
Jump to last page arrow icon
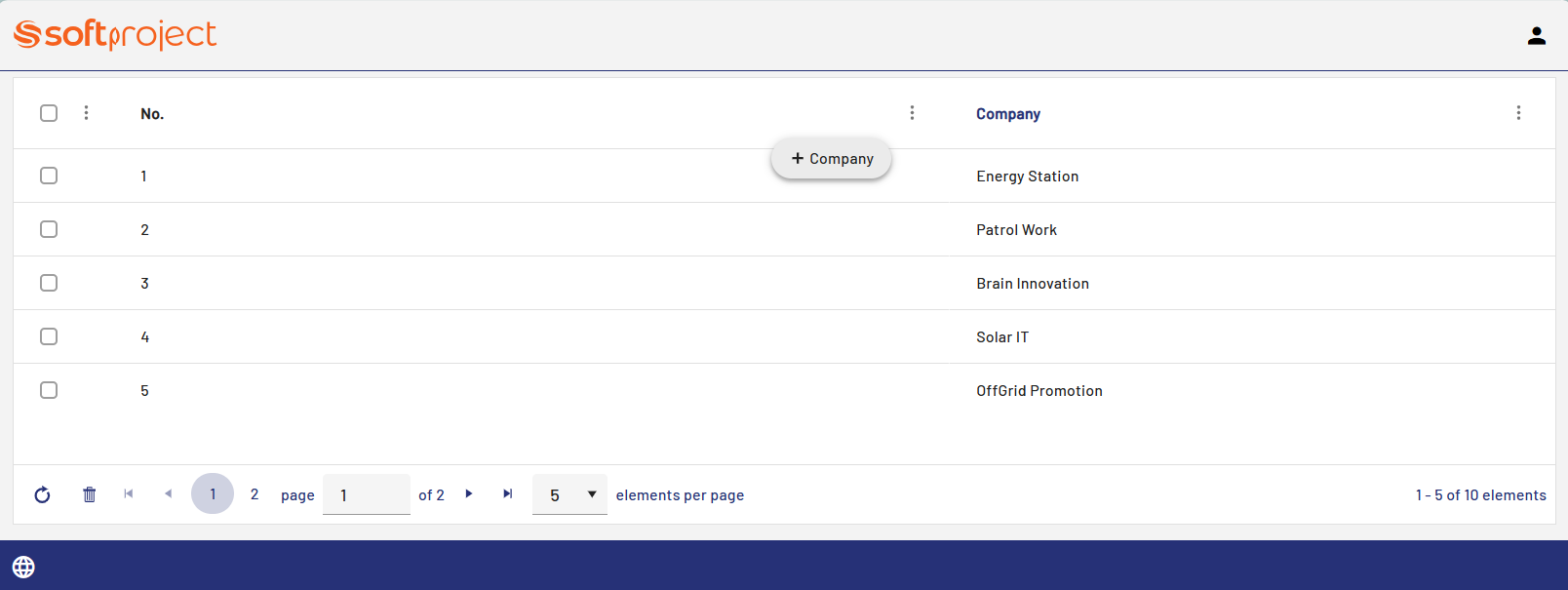[508, 493]
